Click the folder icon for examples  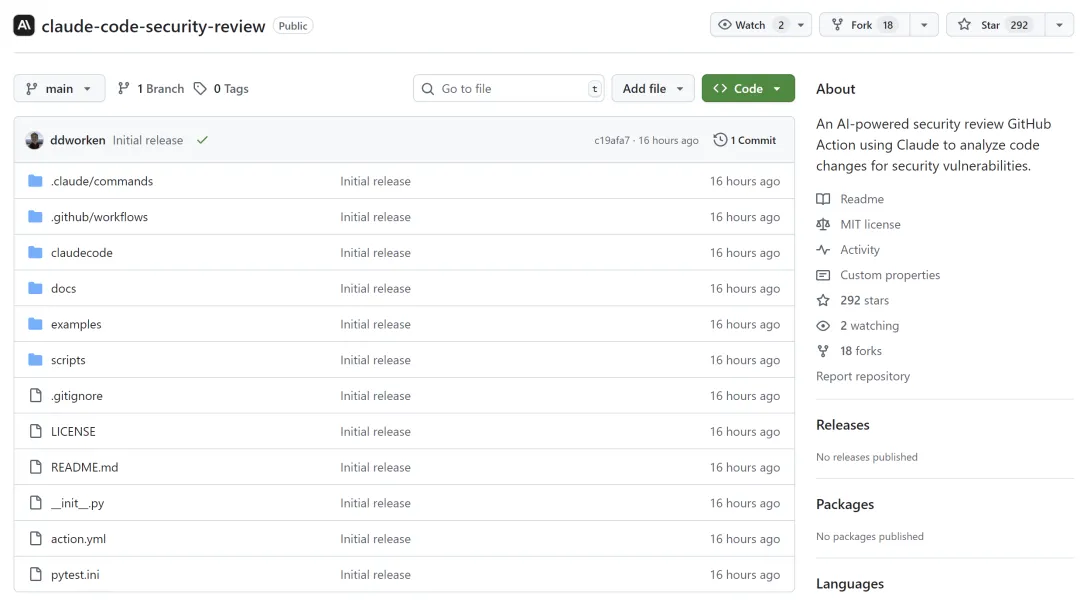click(x=35, y=324)
